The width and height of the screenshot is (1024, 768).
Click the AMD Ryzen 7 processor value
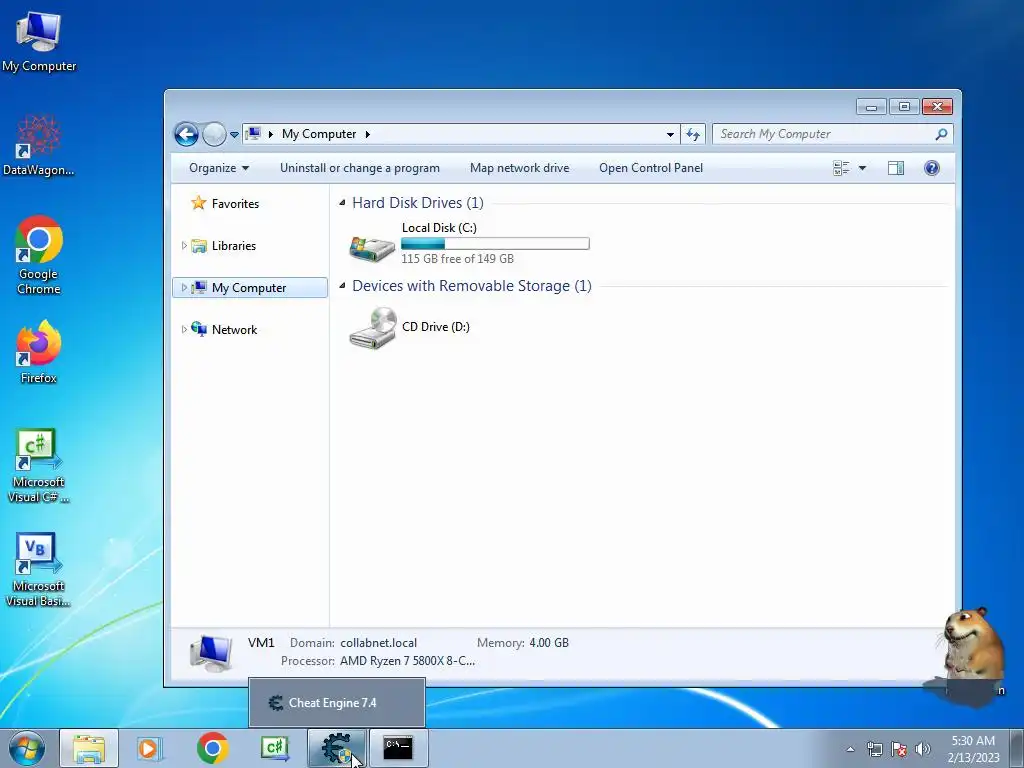click(x=408, y=661)
